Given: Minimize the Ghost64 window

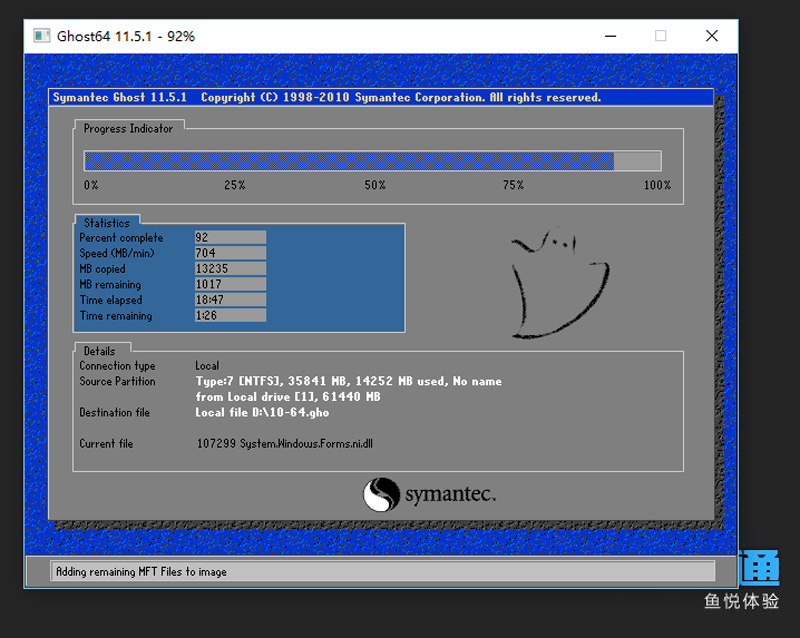Looking at the screenshot, I should click(x=611, y=36).
